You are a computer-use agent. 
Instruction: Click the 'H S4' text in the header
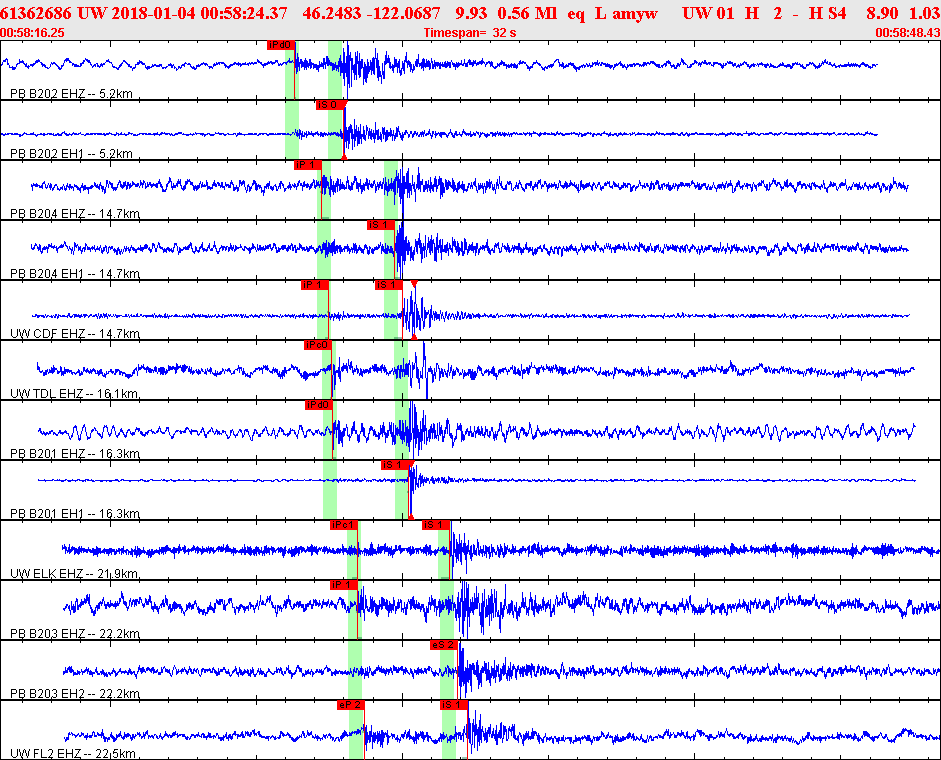(x=827, y=13)
